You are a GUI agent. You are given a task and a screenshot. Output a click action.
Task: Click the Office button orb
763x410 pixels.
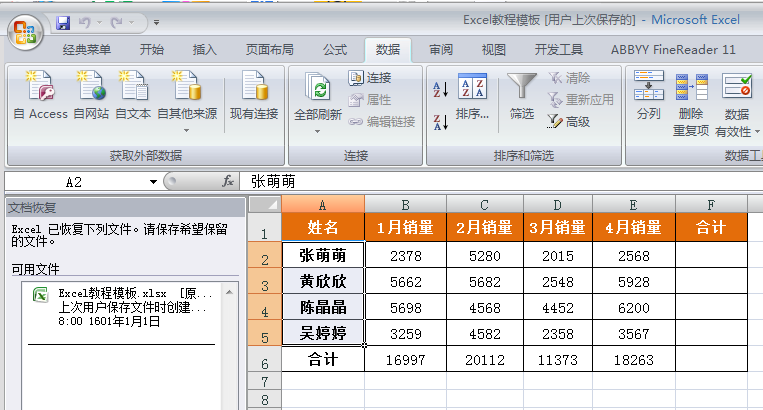25,33
